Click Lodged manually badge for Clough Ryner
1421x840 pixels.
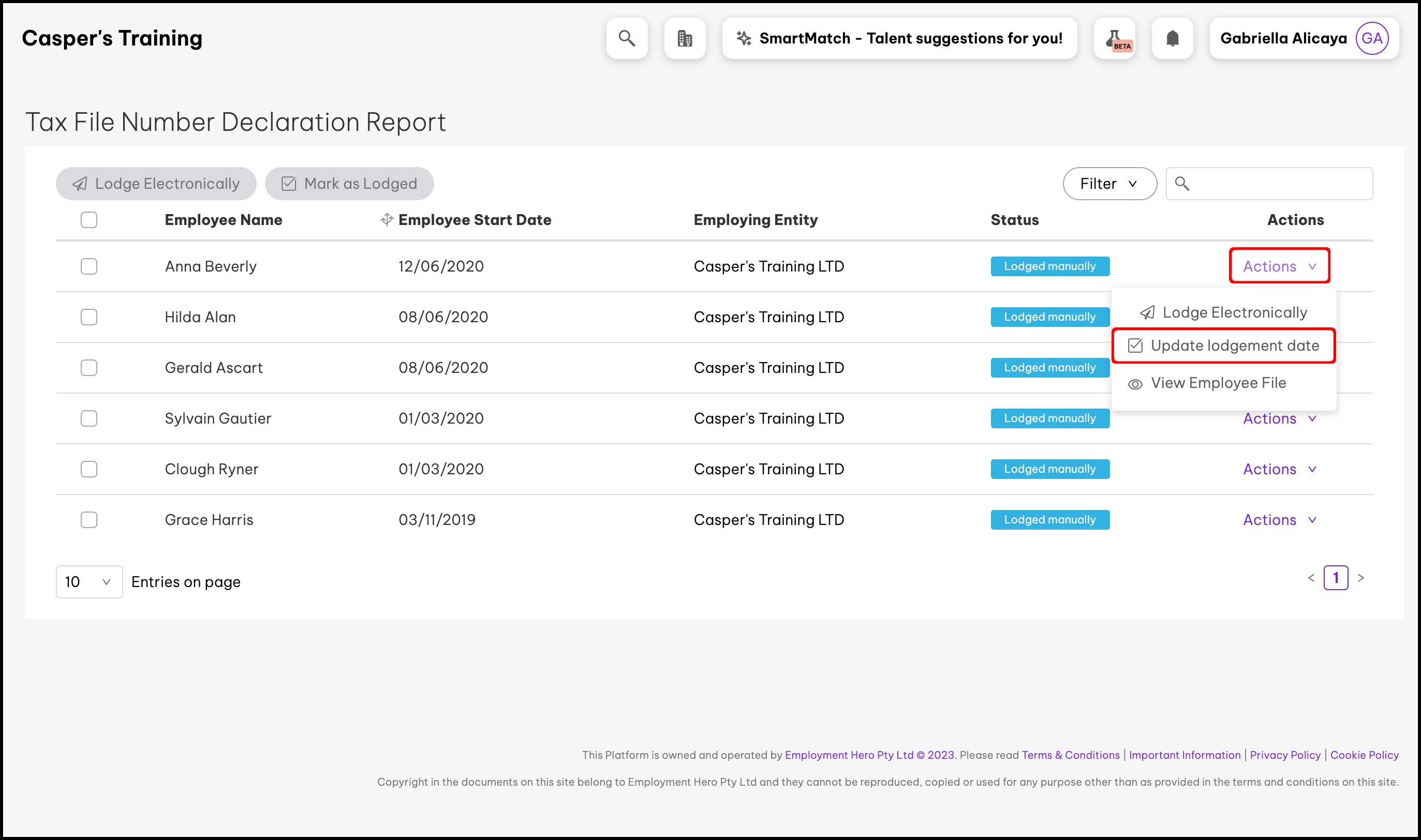[x=1050, y=469]
